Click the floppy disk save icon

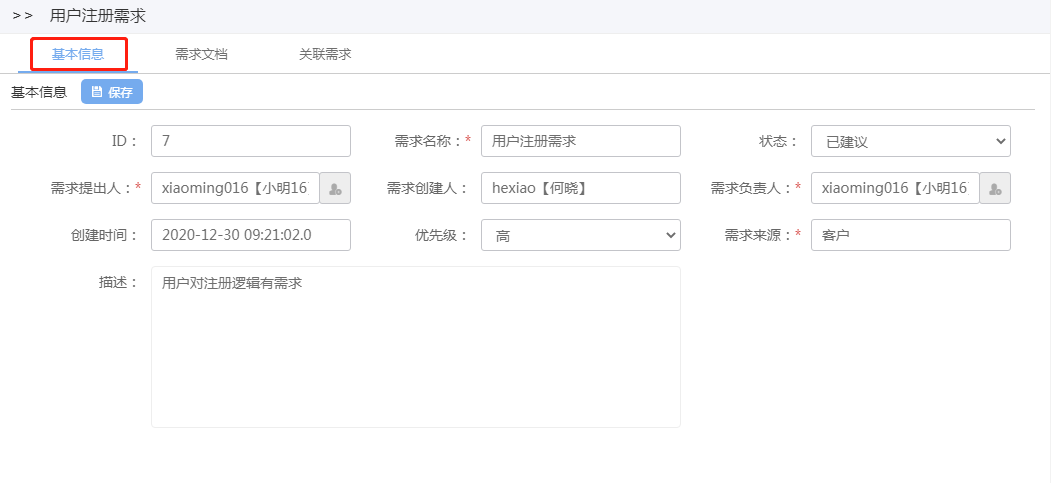[x=97, y=92]
